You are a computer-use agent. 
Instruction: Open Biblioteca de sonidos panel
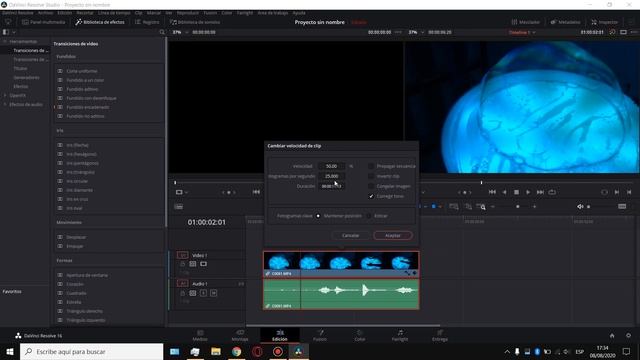click(x=195, y=22)
